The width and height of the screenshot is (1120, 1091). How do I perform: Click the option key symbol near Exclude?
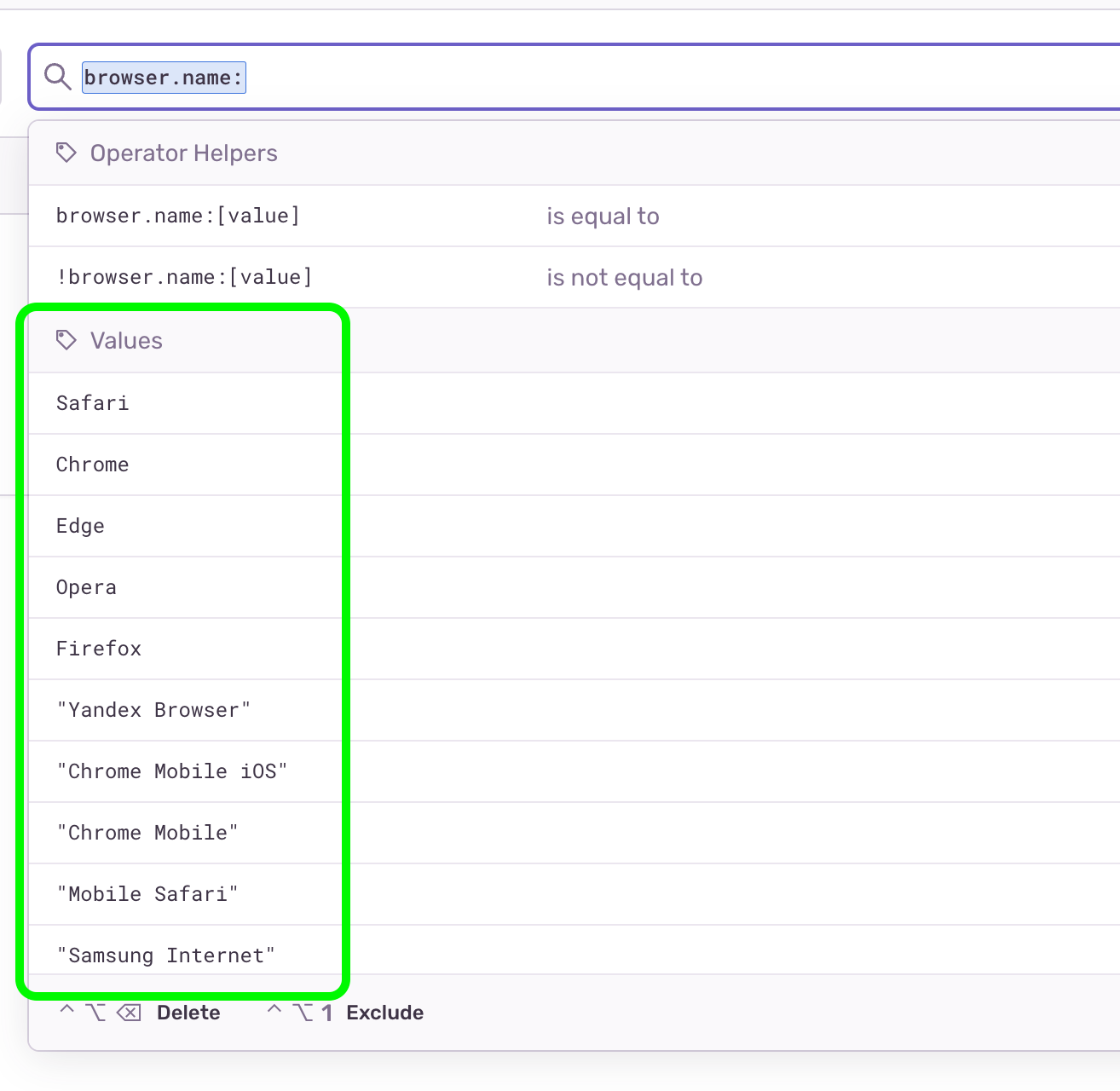(x=303, y=1012)
